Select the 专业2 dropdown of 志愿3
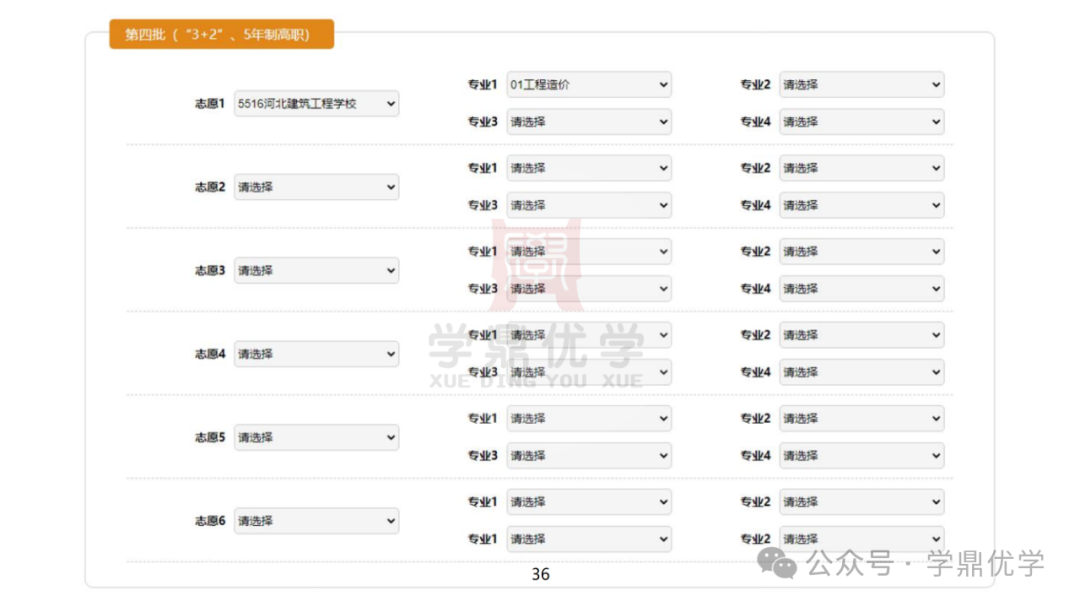 click(x=862, y=251)
